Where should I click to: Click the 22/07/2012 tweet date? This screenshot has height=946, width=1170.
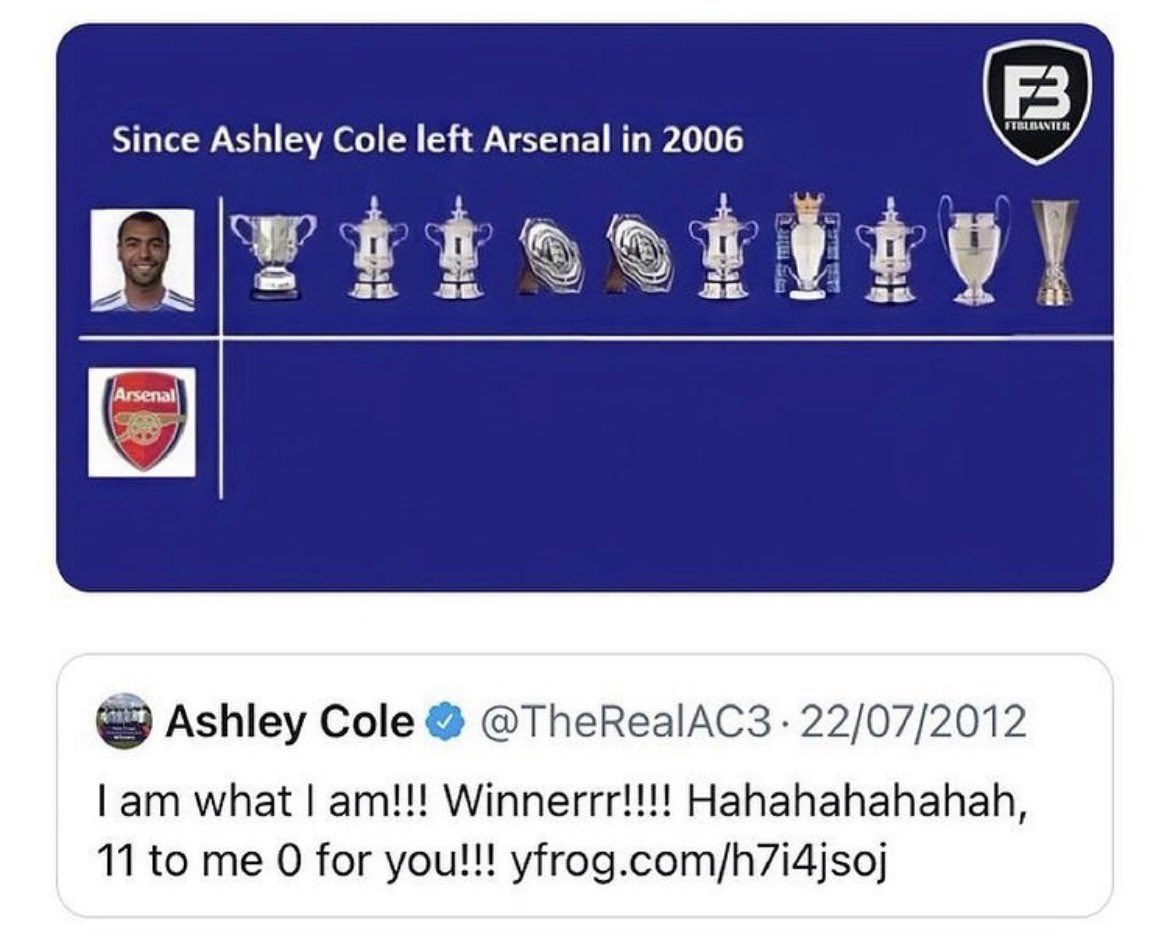tap(912, 722)
